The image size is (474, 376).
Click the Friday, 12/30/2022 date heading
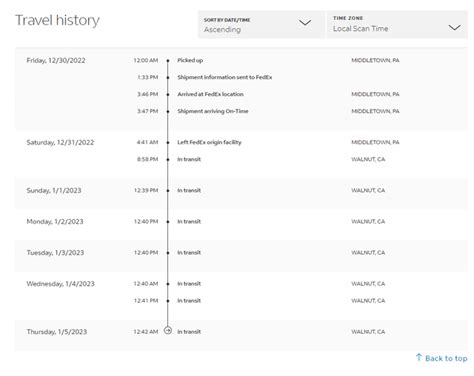click(56, 60)
